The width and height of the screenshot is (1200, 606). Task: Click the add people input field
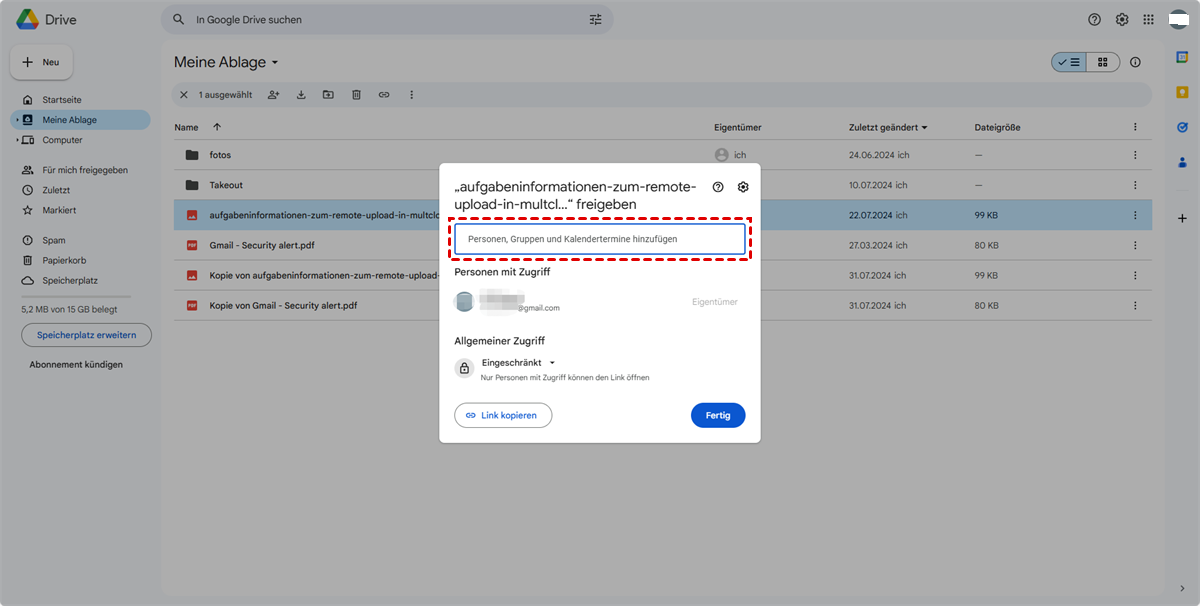click(599, 239)
